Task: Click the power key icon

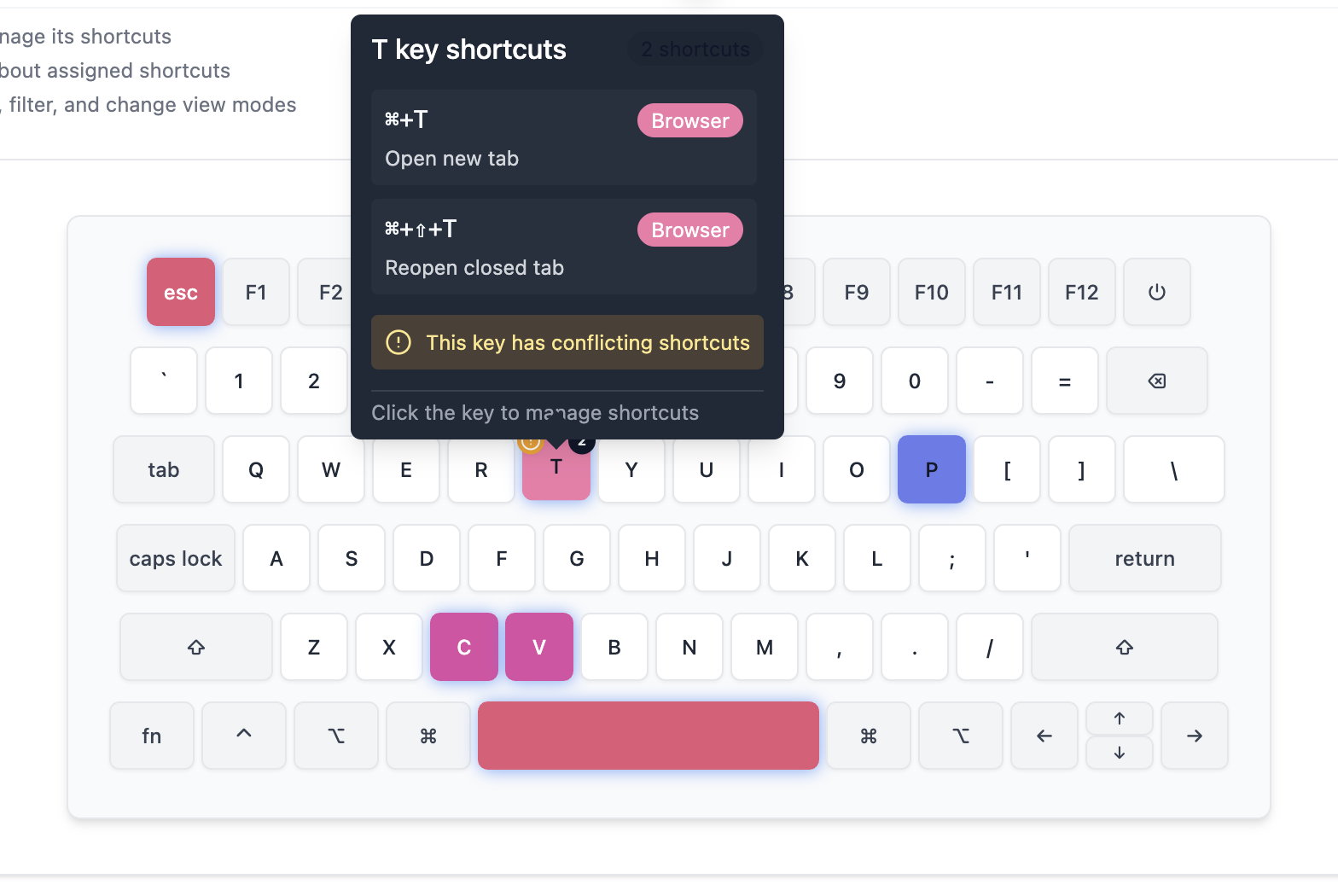Action: (x=1156, y=293)
